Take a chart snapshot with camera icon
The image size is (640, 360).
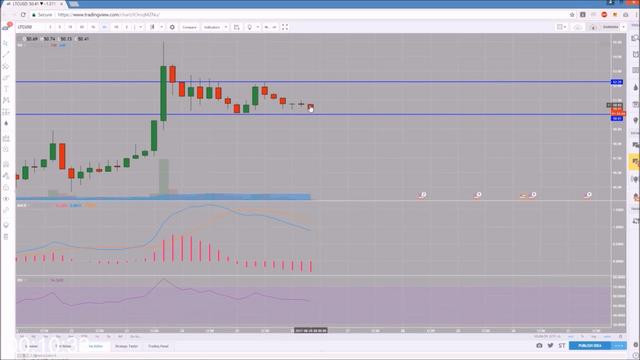tap(539, 345)
